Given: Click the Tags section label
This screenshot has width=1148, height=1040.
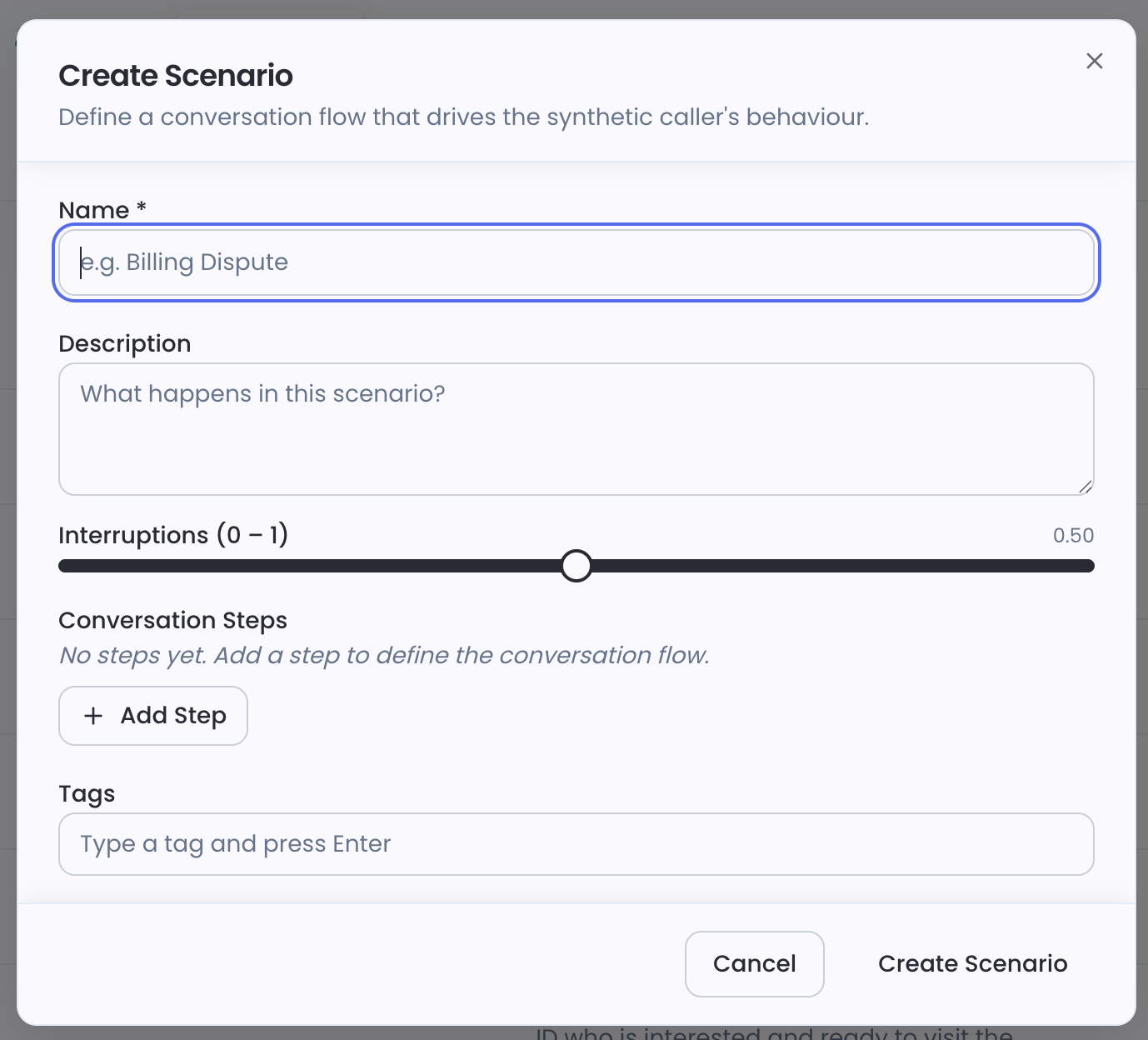Looking at the screenshot, I should pyautogui.click(x=87, y=793).
